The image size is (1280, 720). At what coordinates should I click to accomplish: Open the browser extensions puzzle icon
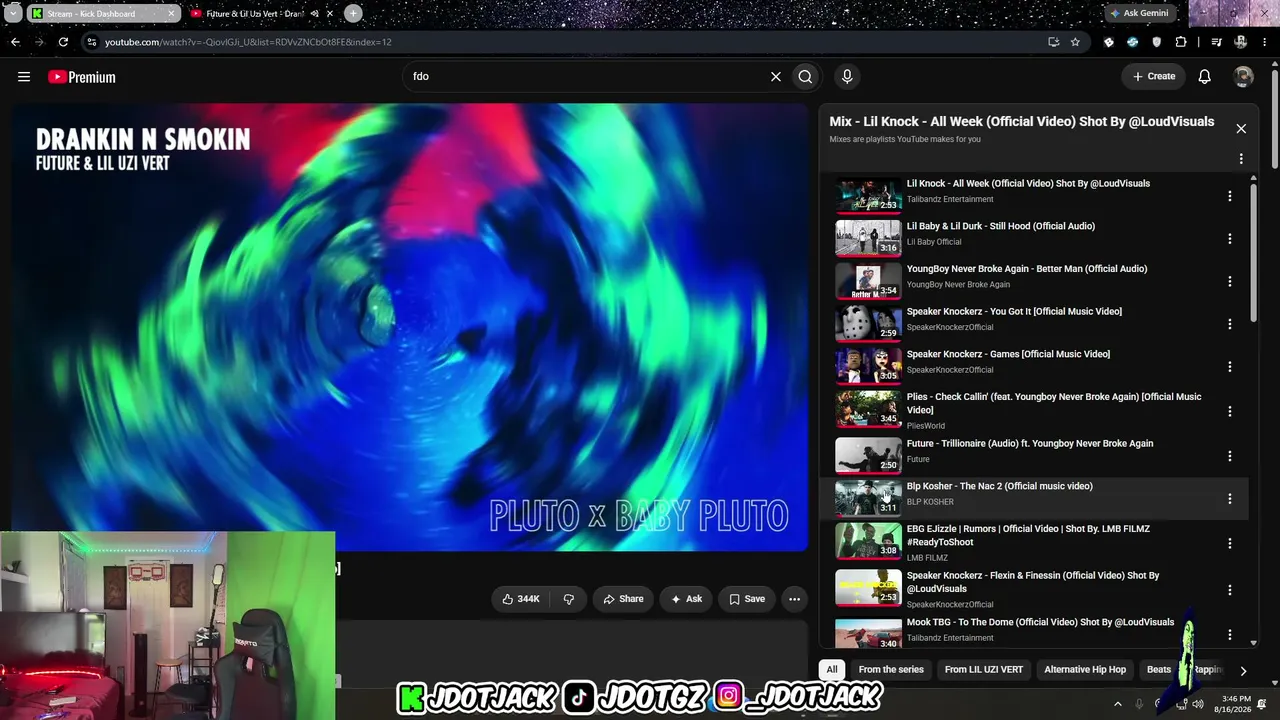[1181, 42]
